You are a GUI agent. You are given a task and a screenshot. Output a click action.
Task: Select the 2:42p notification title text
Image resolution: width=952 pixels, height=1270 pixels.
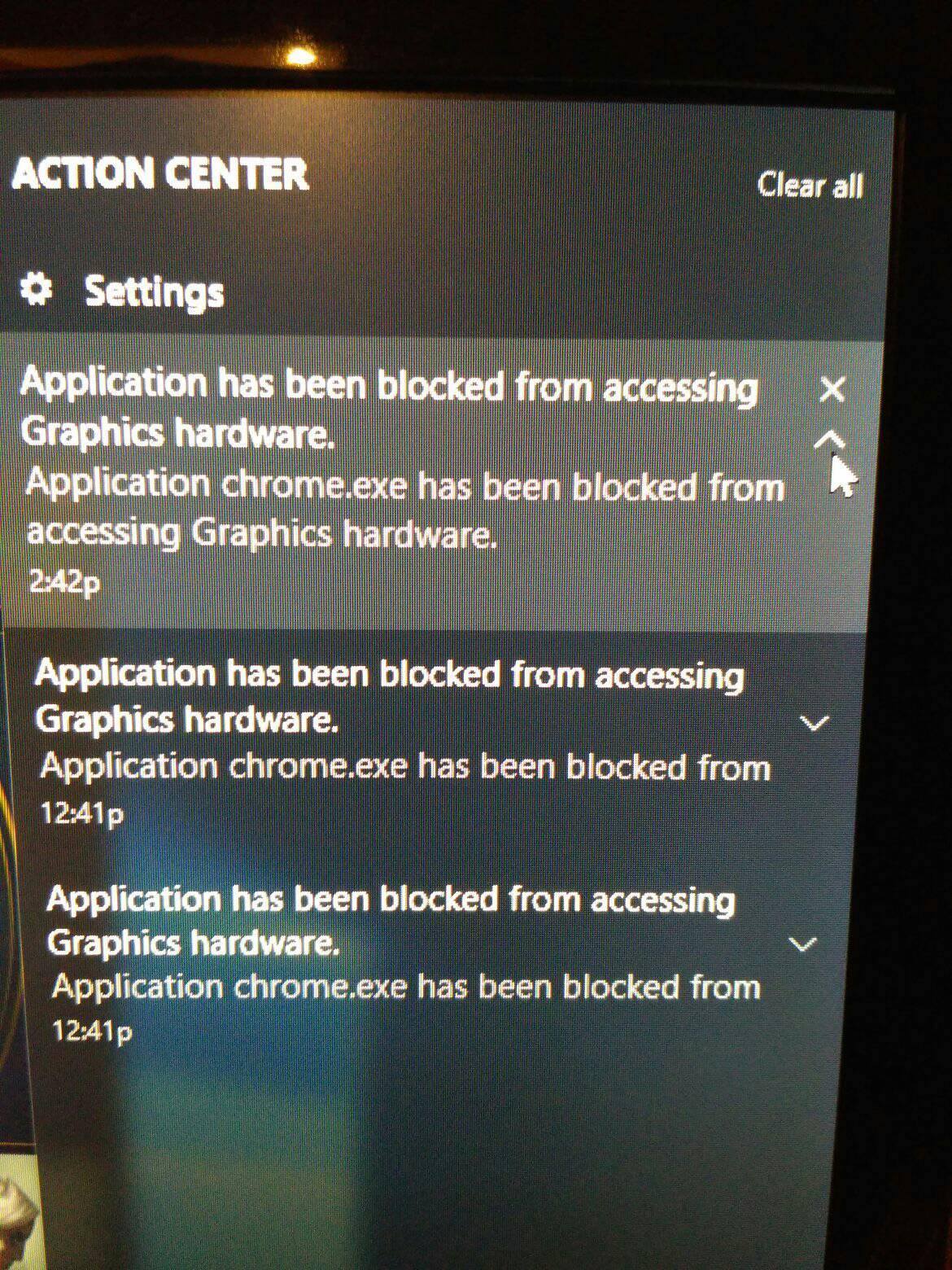pyautogui.click(x=389, y=407)
